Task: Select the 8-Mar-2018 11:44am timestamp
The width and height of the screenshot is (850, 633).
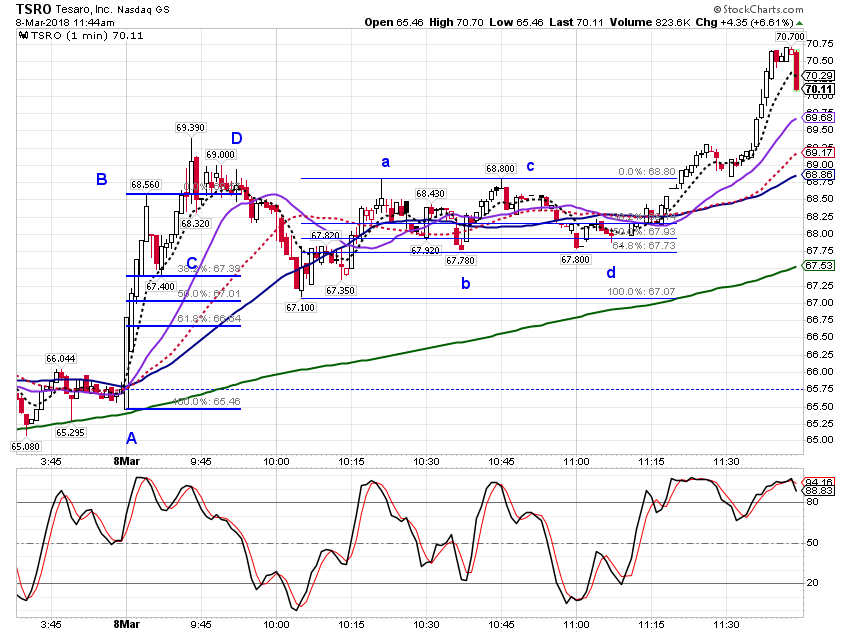Action: (x=65, y=23)
